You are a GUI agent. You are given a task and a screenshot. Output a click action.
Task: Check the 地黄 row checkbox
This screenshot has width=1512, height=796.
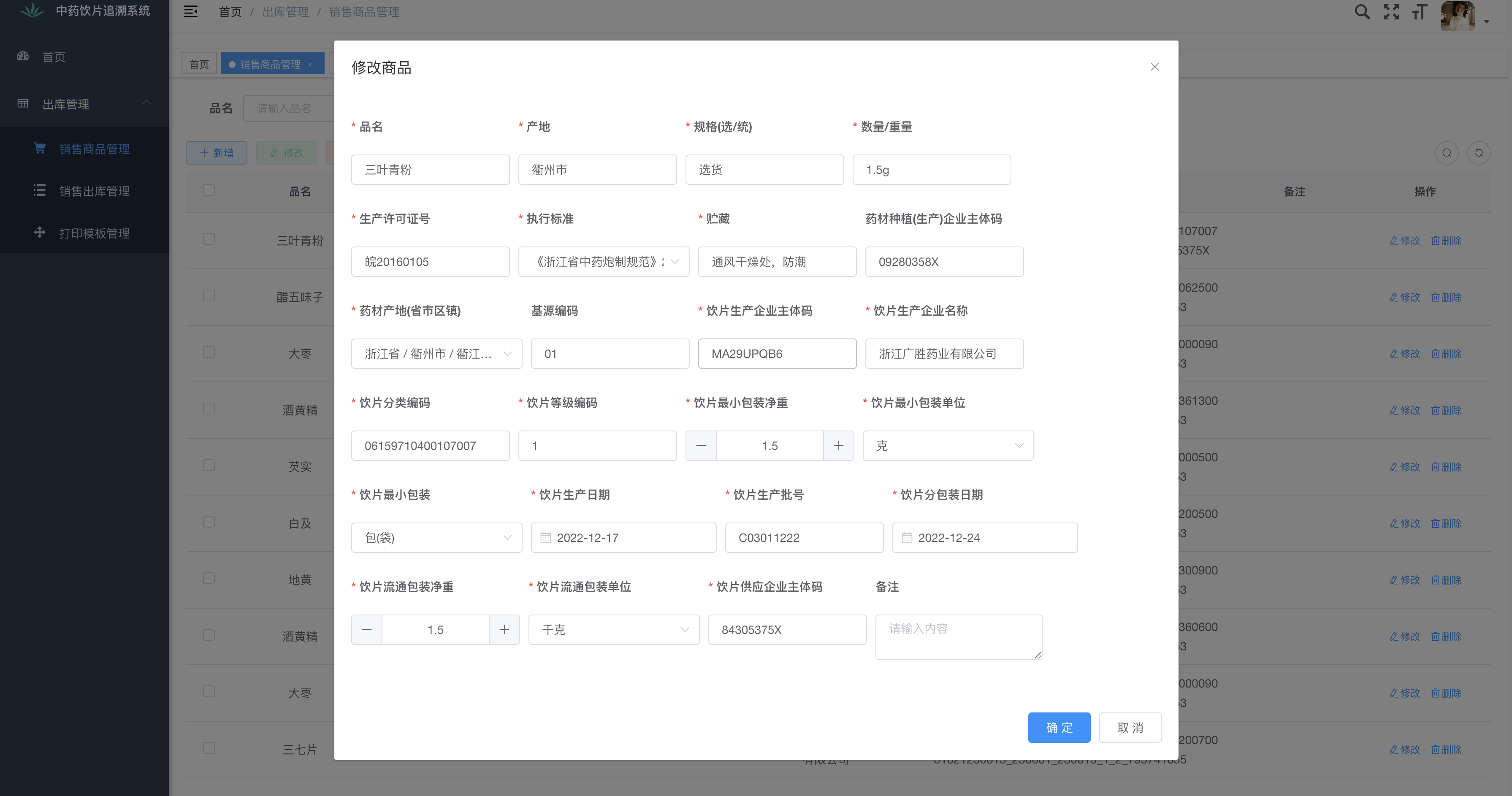tap(209, 578)
